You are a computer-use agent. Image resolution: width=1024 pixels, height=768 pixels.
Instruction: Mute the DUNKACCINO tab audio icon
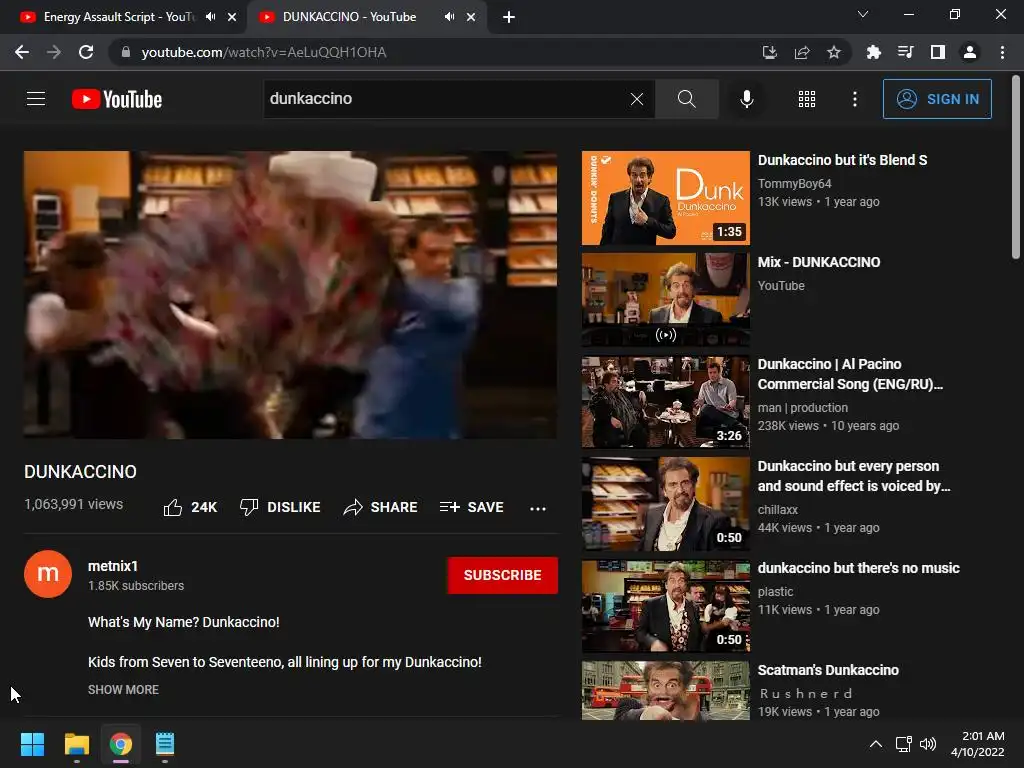tap(449, 17)
